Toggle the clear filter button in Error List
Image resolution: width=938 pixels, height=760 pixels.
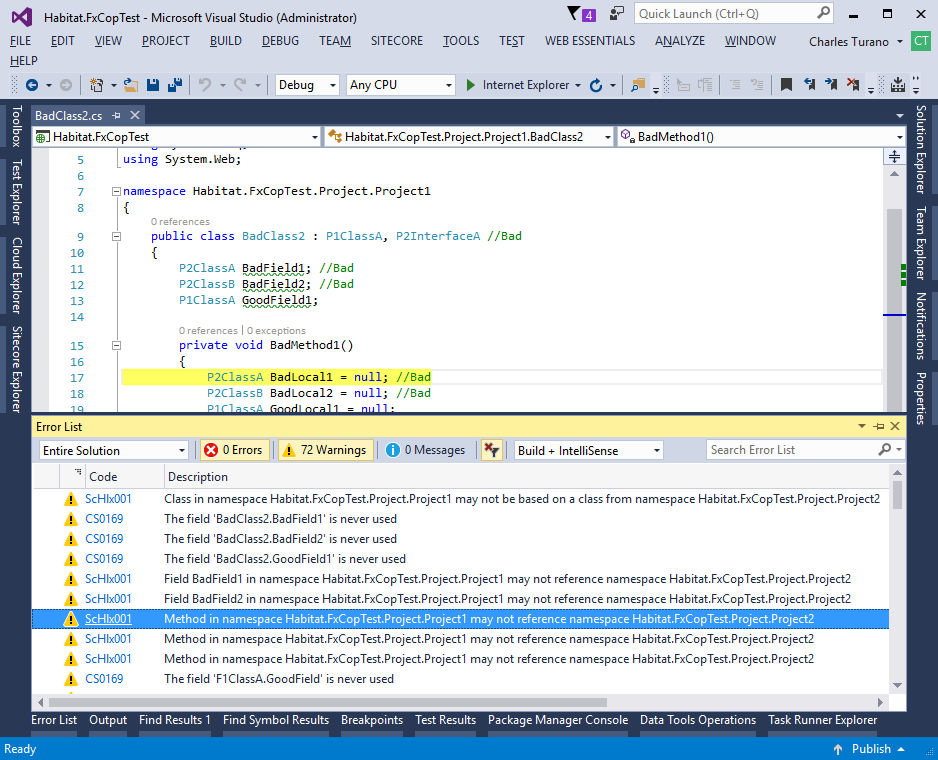(492, 450)
